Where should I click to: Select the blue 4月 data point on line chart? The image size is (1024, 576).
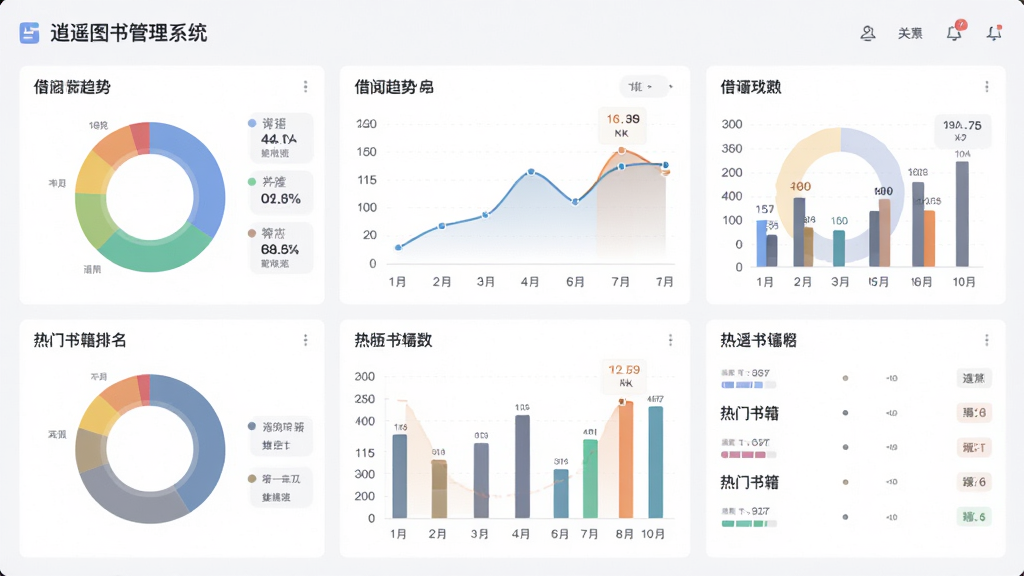point(531,172)
